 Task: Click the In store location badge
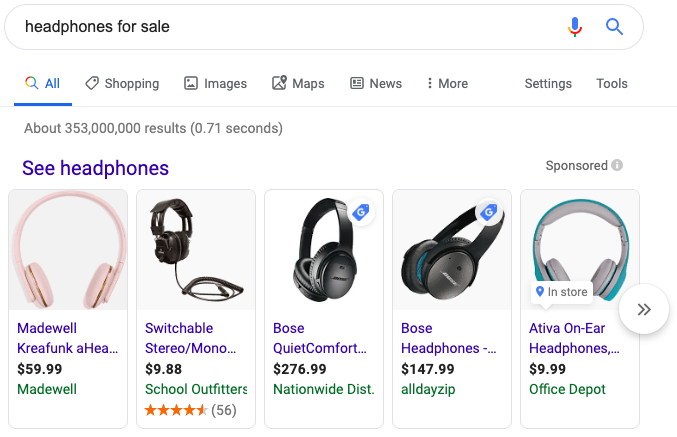pyautogui.click(x=561, y=292)
